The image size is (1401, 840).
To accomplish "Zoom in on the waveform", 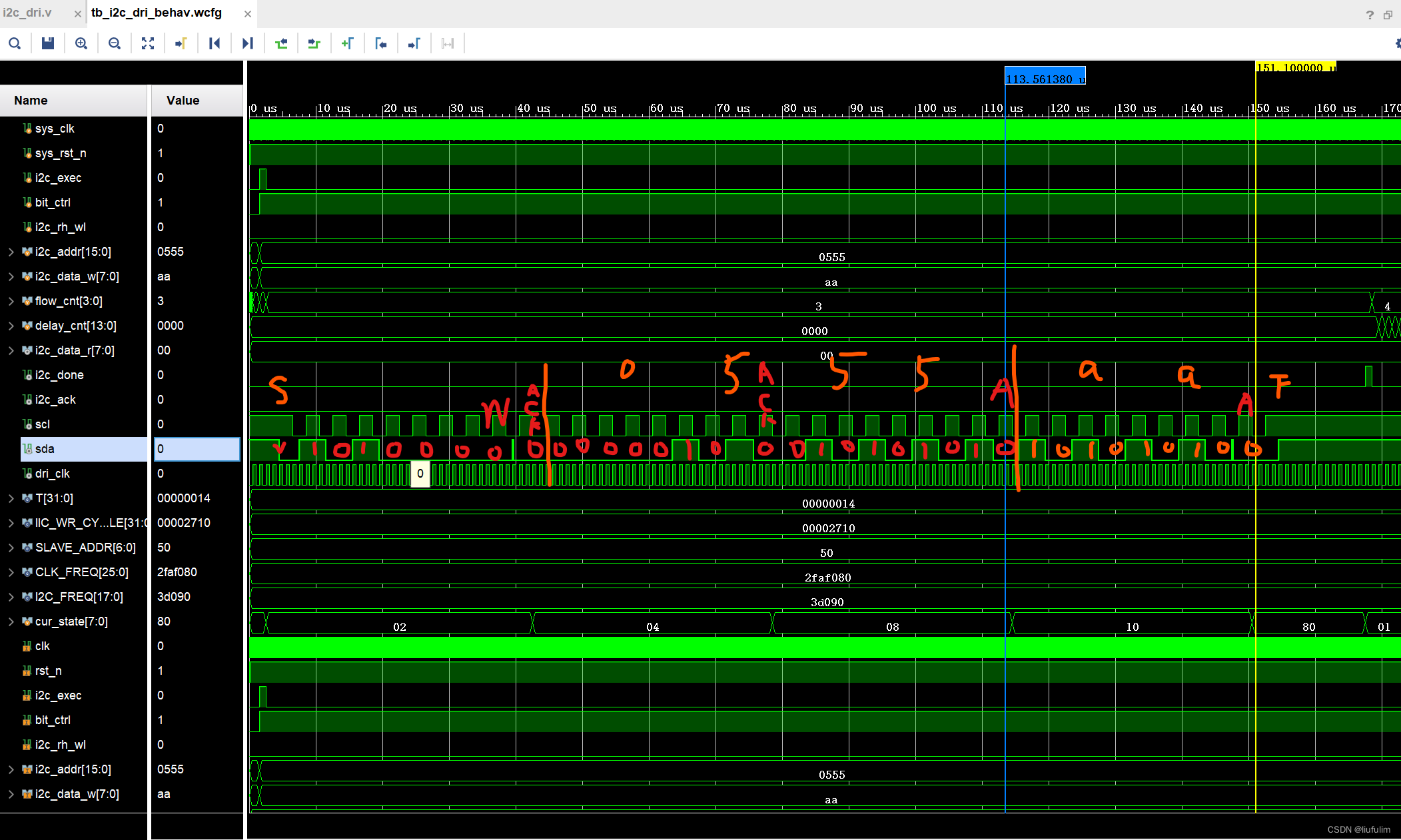I will coord(81,44).
